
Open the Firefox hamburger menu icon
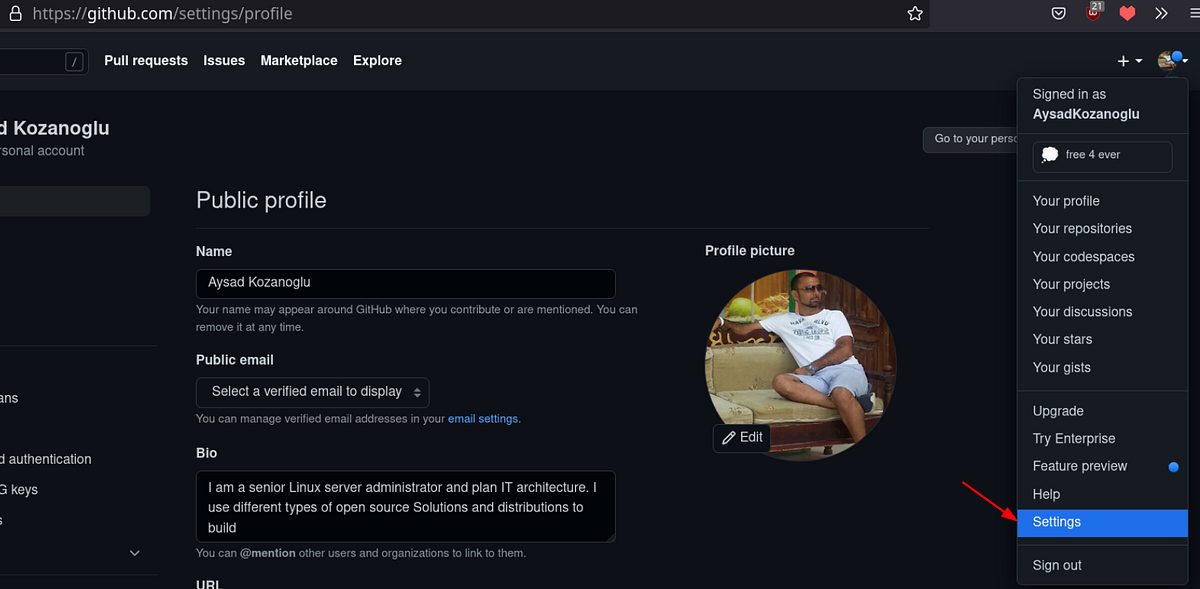point(1192,13)
